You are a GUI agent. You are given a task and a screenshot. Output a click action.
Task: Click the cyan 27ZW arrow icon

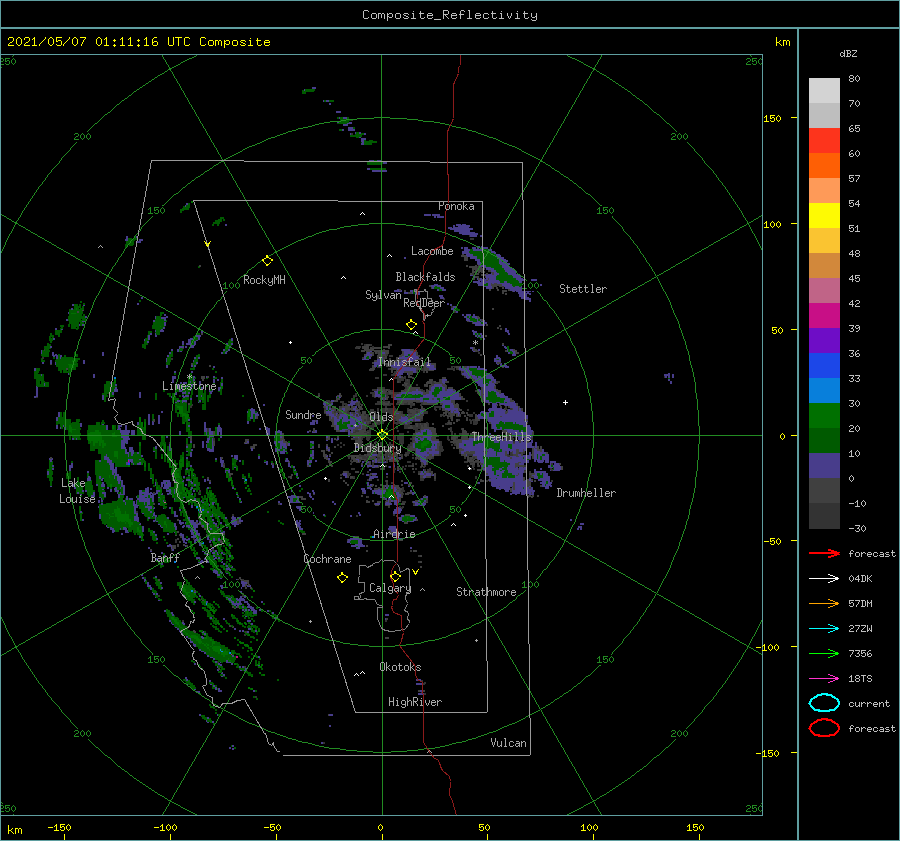click(x=824, y=629)
